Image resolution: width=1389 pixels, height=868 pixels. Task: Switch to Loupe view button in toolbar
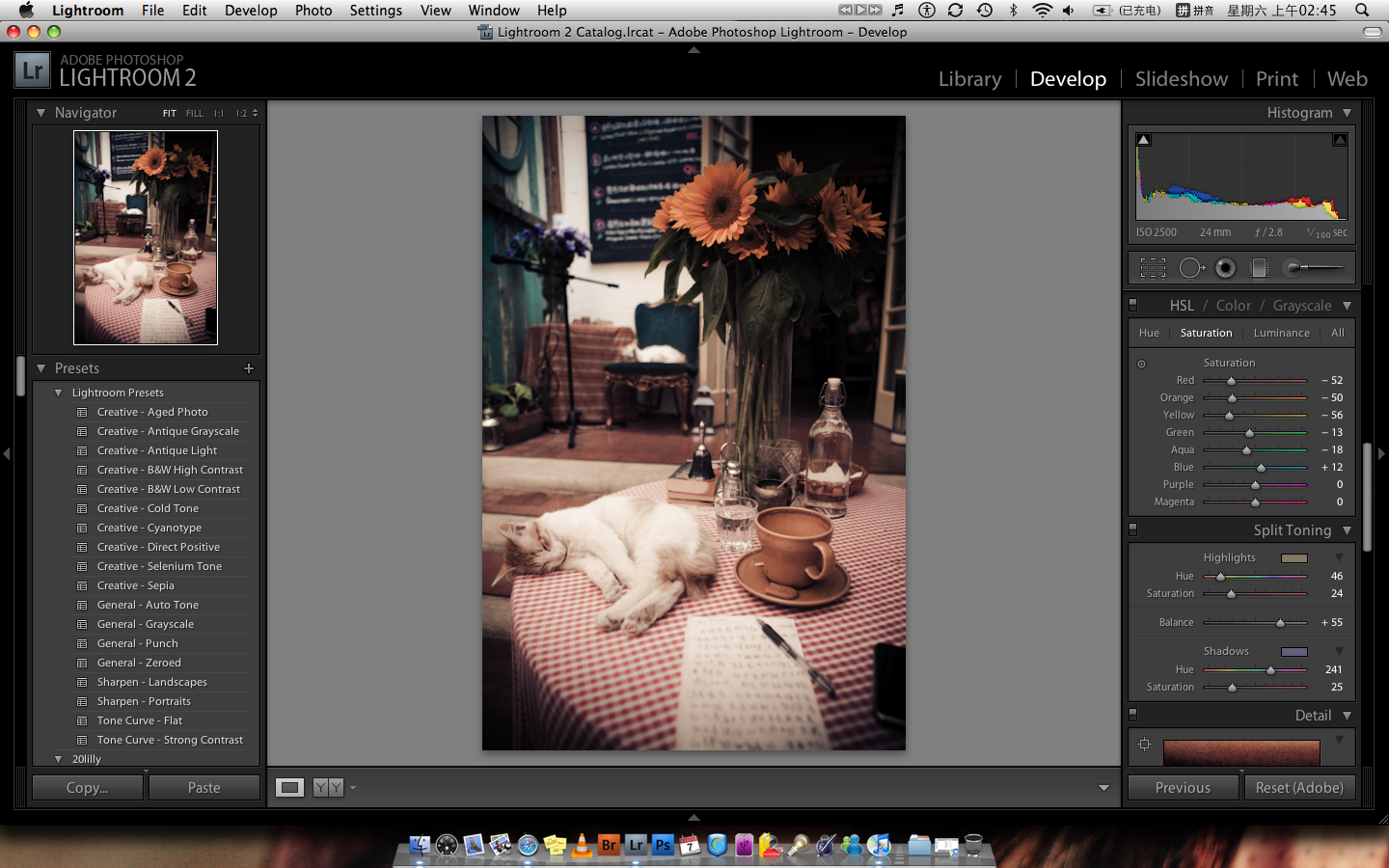point(289,788)
